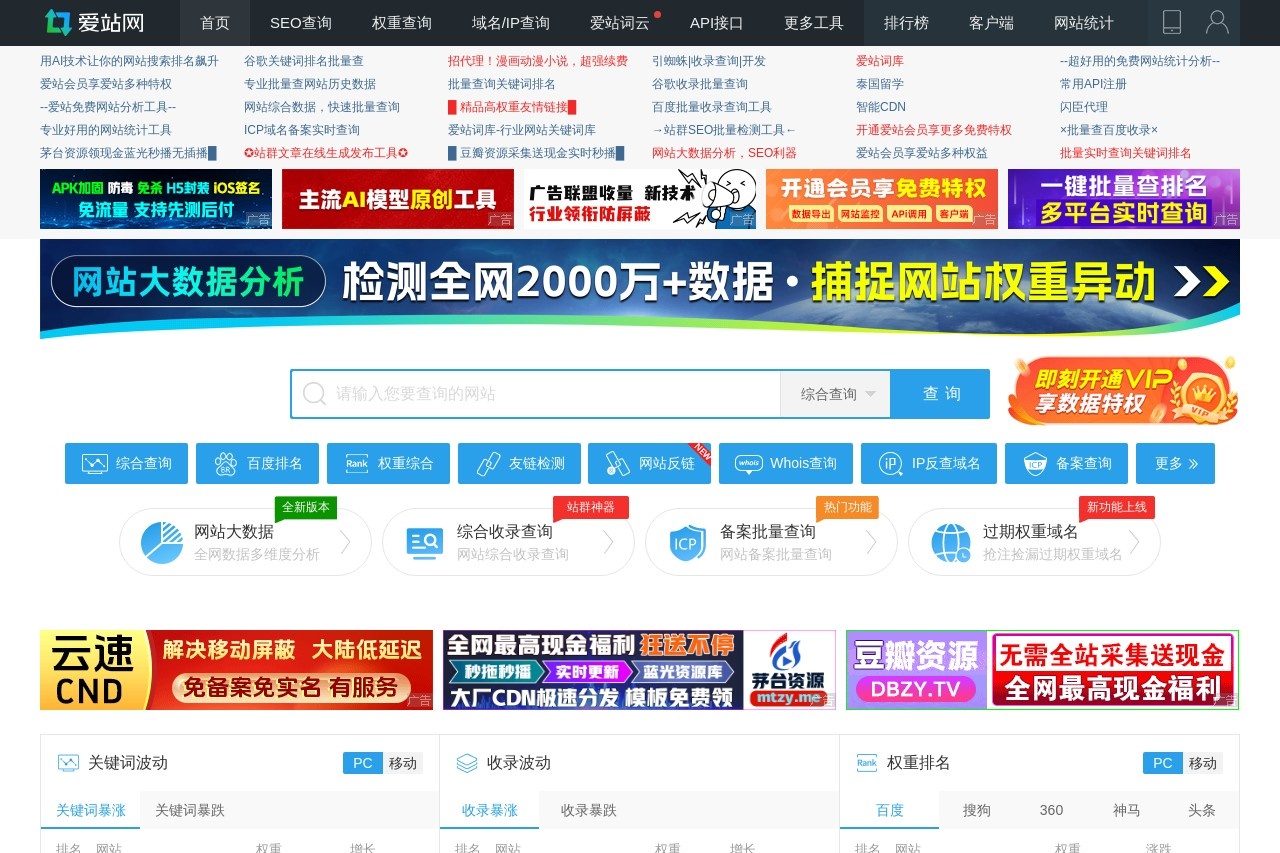This screenshot has height=853, width=1280.
Task: Switch 权重排名 panel to 移动
Action: coord(1203,763)
